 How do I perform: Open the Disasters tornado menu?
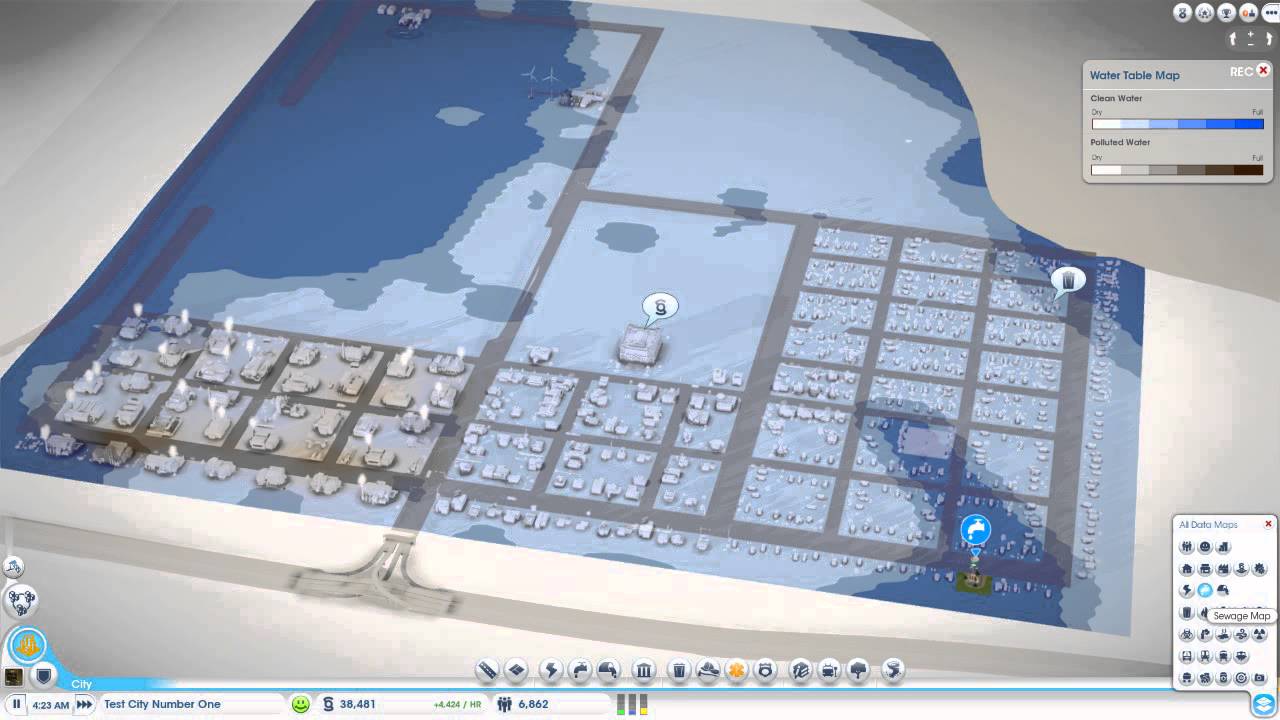tap(894, 670)
